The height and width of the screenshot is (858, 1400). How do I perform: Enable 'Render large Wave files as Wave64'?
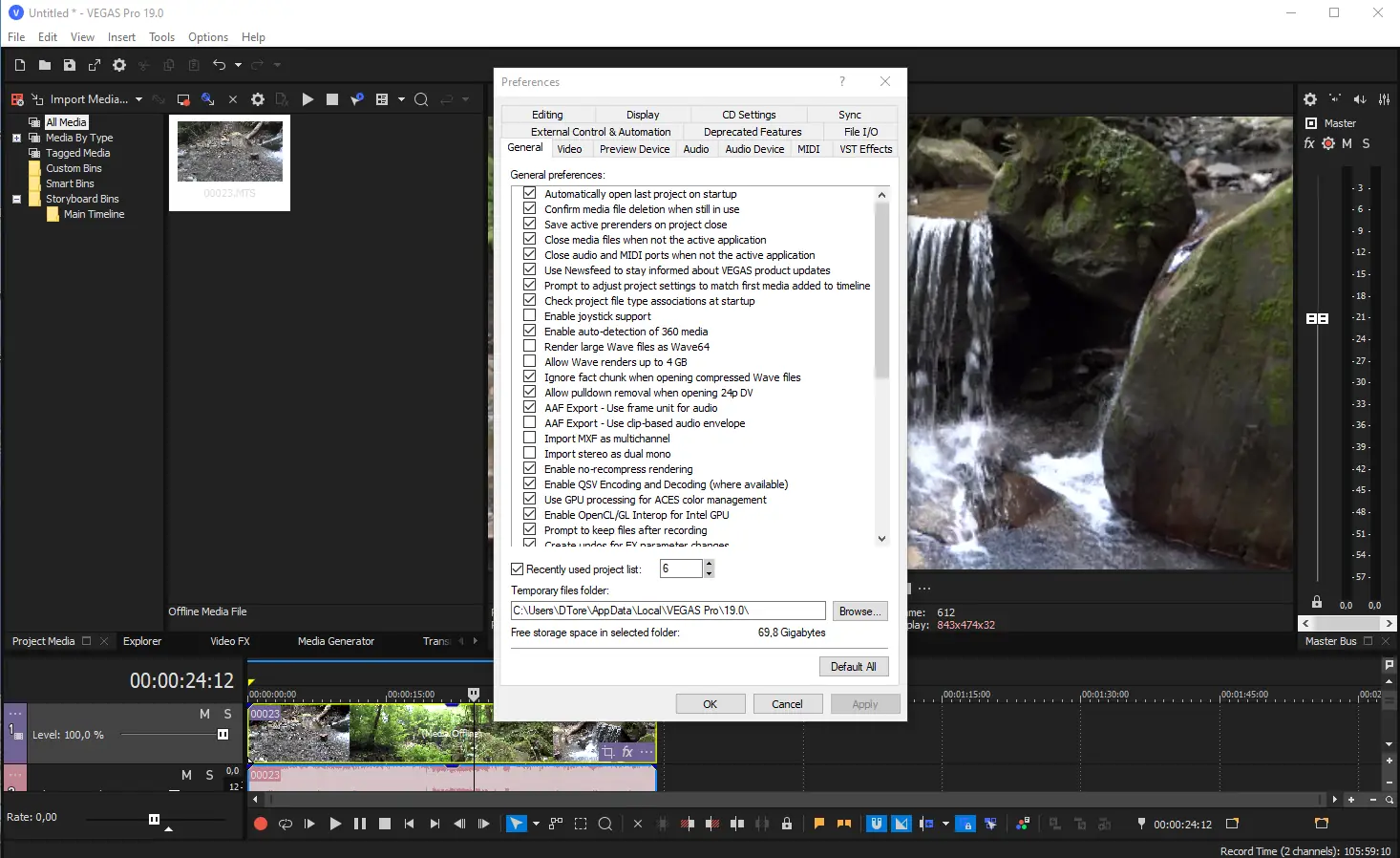[x=529, y=346]
